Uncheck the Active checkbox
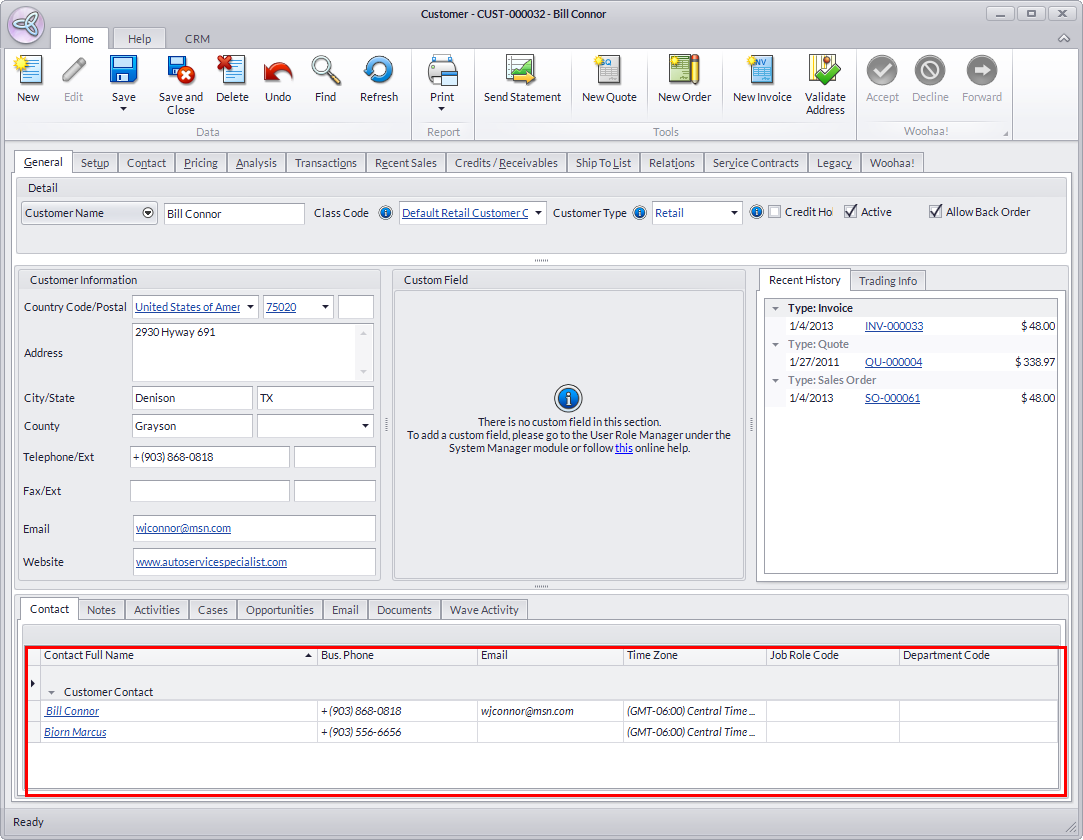The height and width of the screenshot is (840, 1083). [x=851, y=212]
